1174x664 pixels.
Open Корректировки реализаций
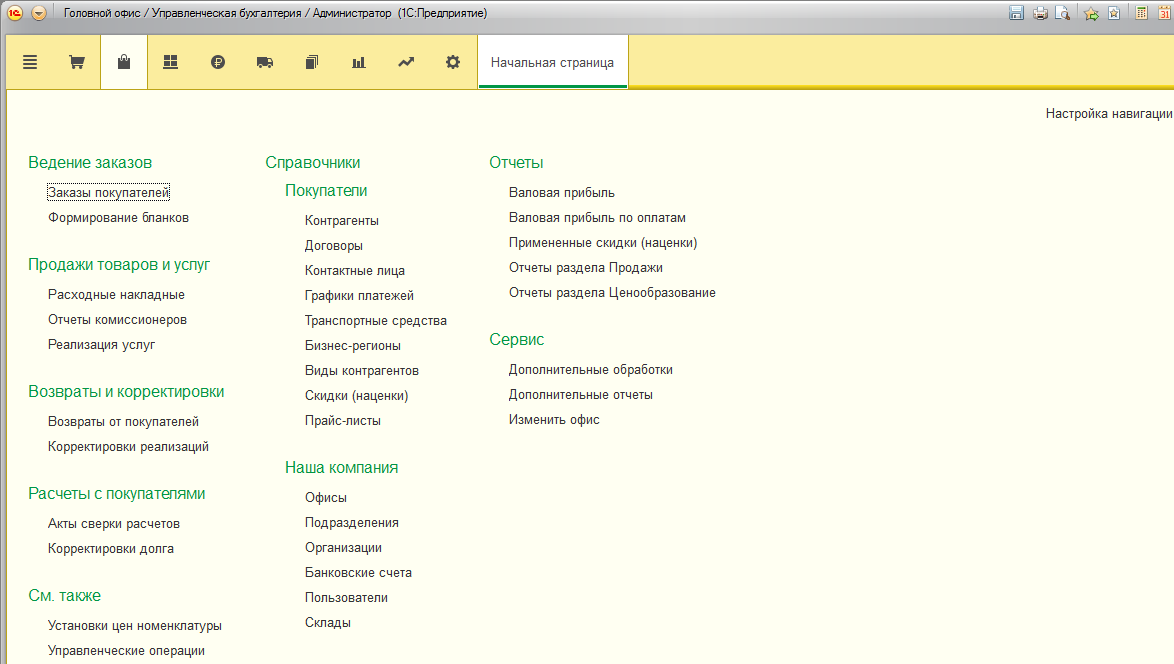point(128,447)
